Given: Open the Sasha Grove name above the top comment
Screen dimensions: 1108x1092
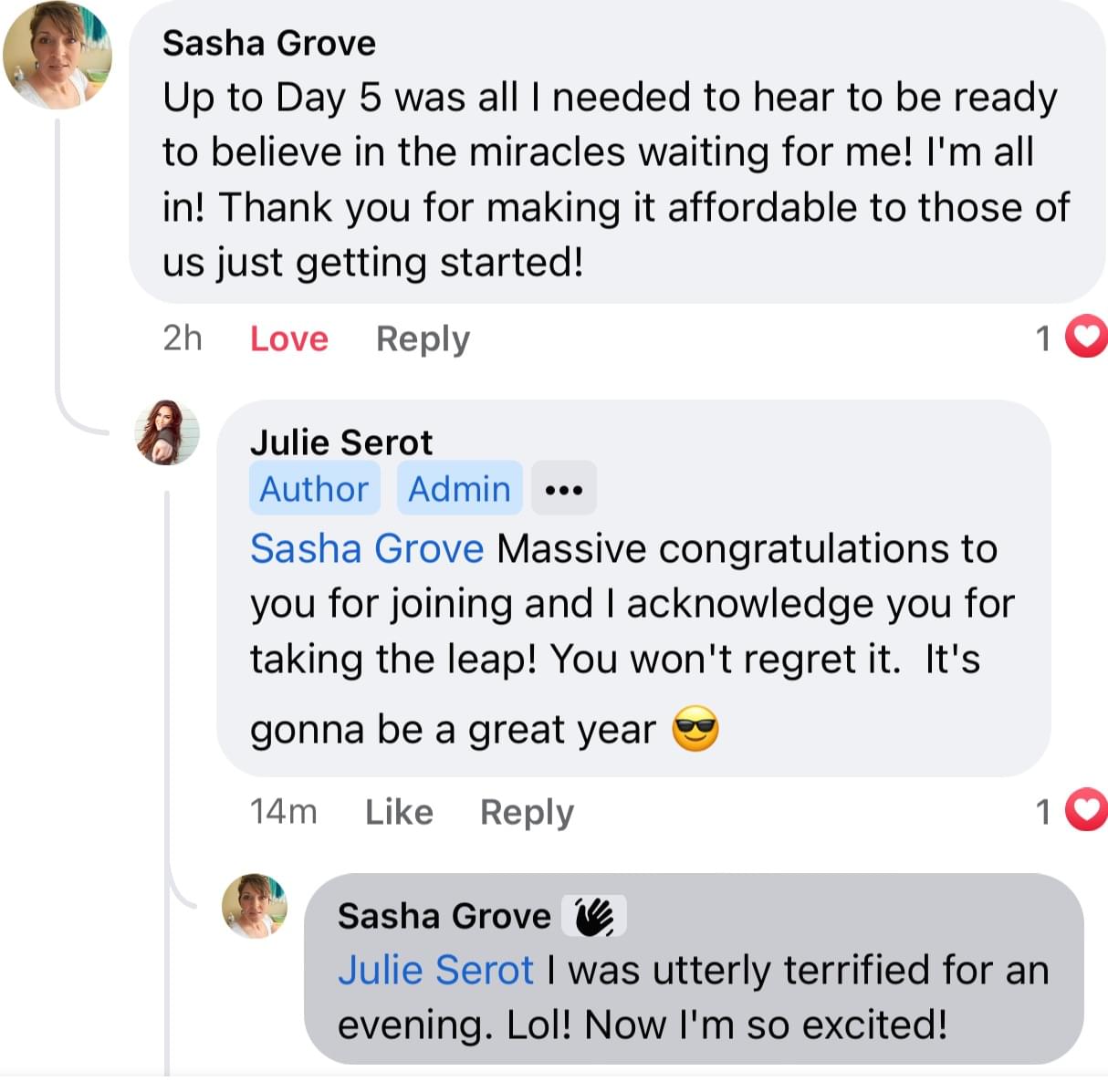Looking at the screenshot, I should tap(269, 43).
